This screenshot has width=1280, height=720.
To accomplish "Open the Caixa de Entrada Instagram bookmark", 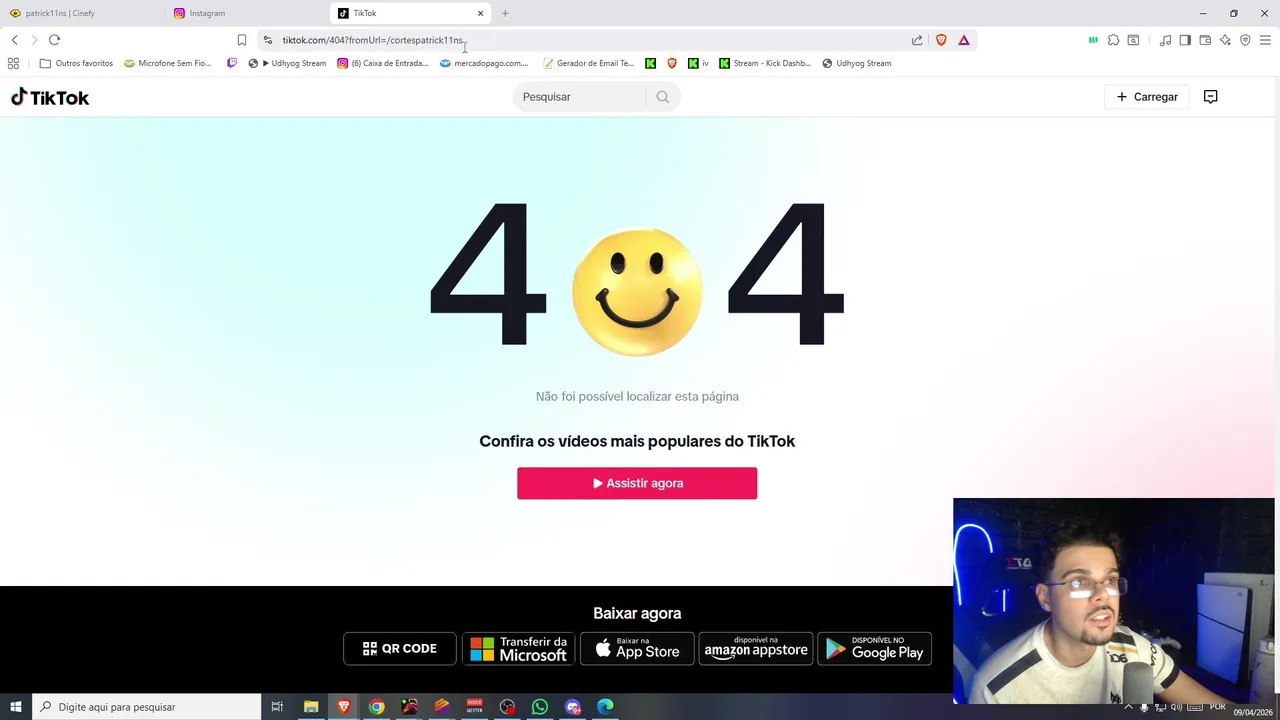I will click(383, 63).
